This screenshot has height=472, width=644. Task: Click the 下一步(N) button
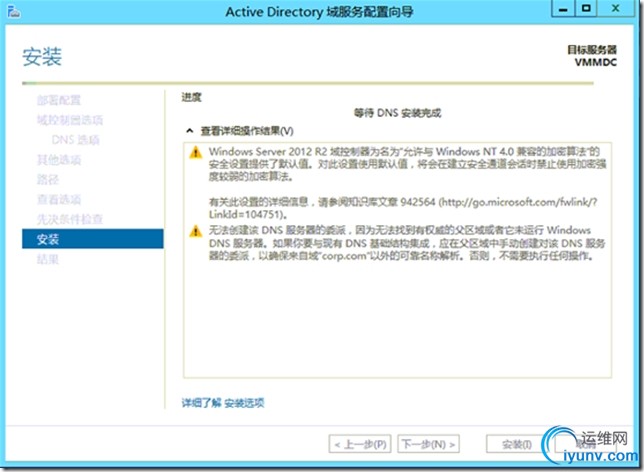pyautogui.click(x=428, y=444)
